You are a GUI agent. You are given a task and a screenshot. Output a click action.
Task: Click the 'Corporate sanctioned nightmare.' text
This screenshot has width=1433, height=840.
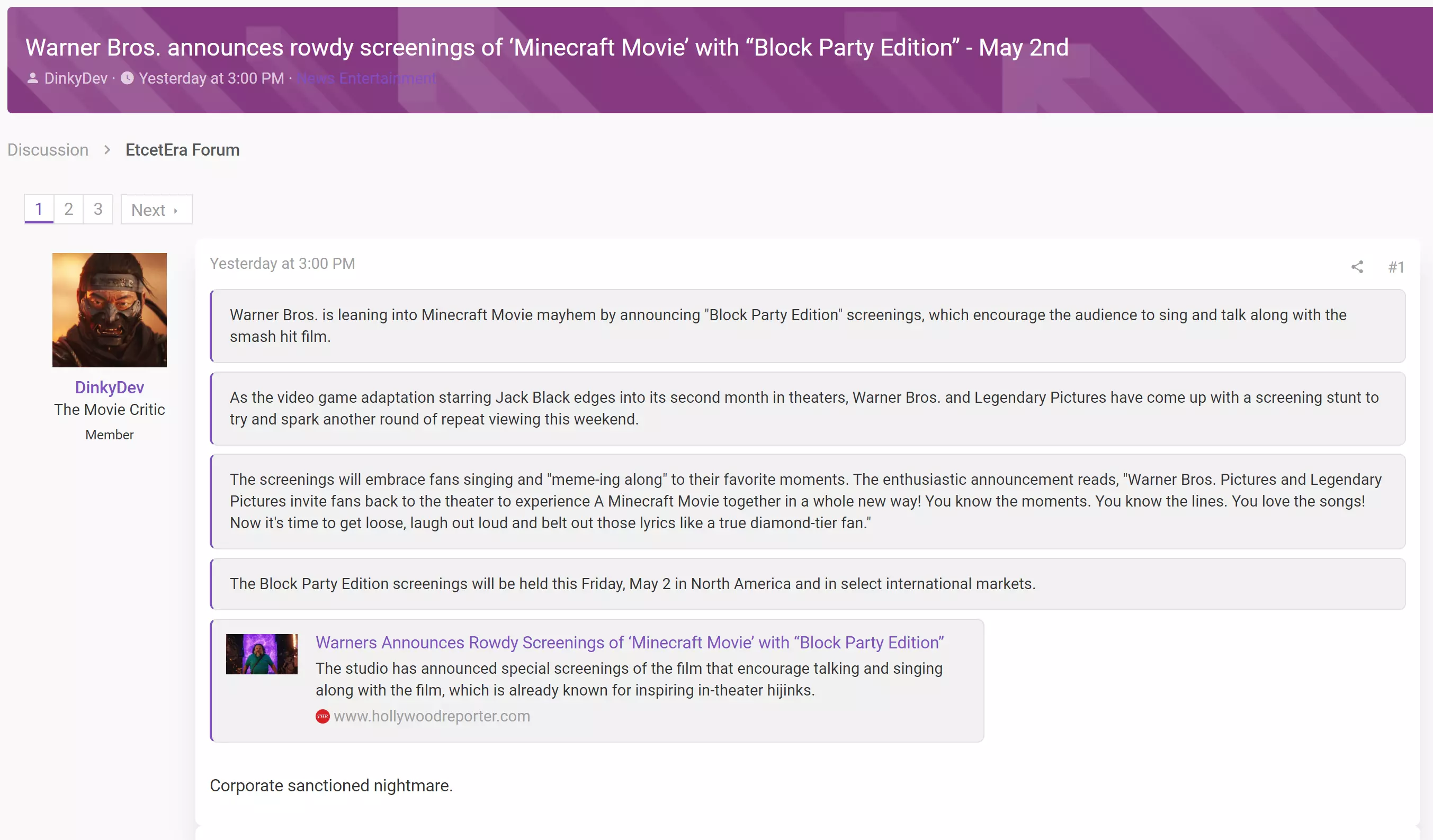(331, 785)
